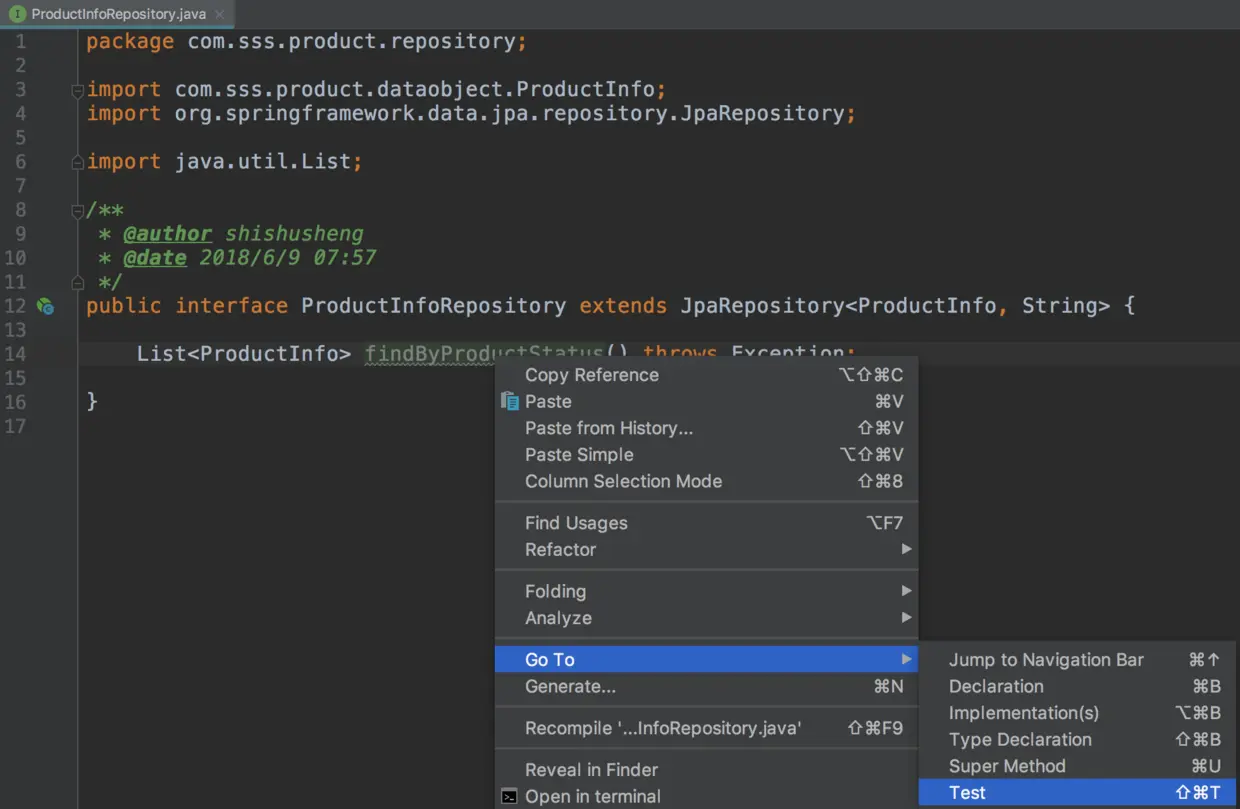This screenshot has height=809, width=1240.
Task: Place cursor in ProductInfoRepository interface name
Action: (x=433, y=306)
